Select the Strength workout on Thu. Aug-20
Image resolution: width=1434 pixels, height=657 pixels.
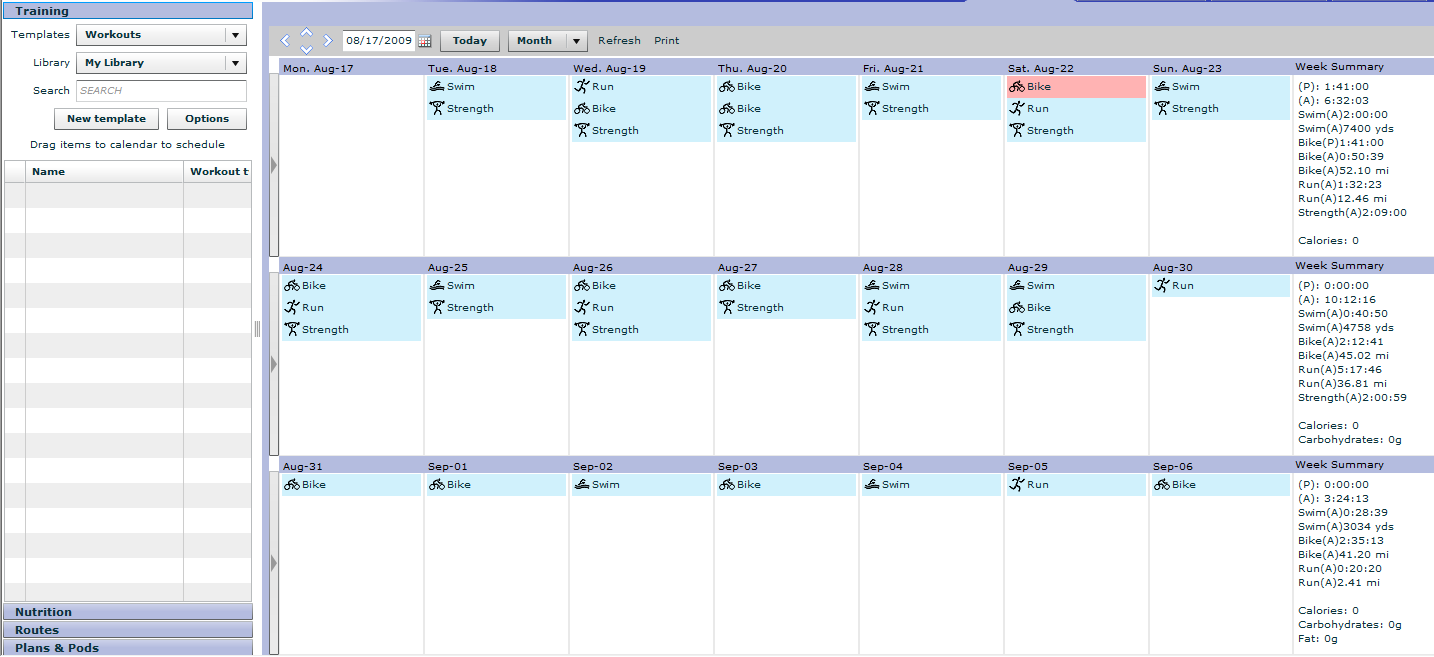point(786,131)
